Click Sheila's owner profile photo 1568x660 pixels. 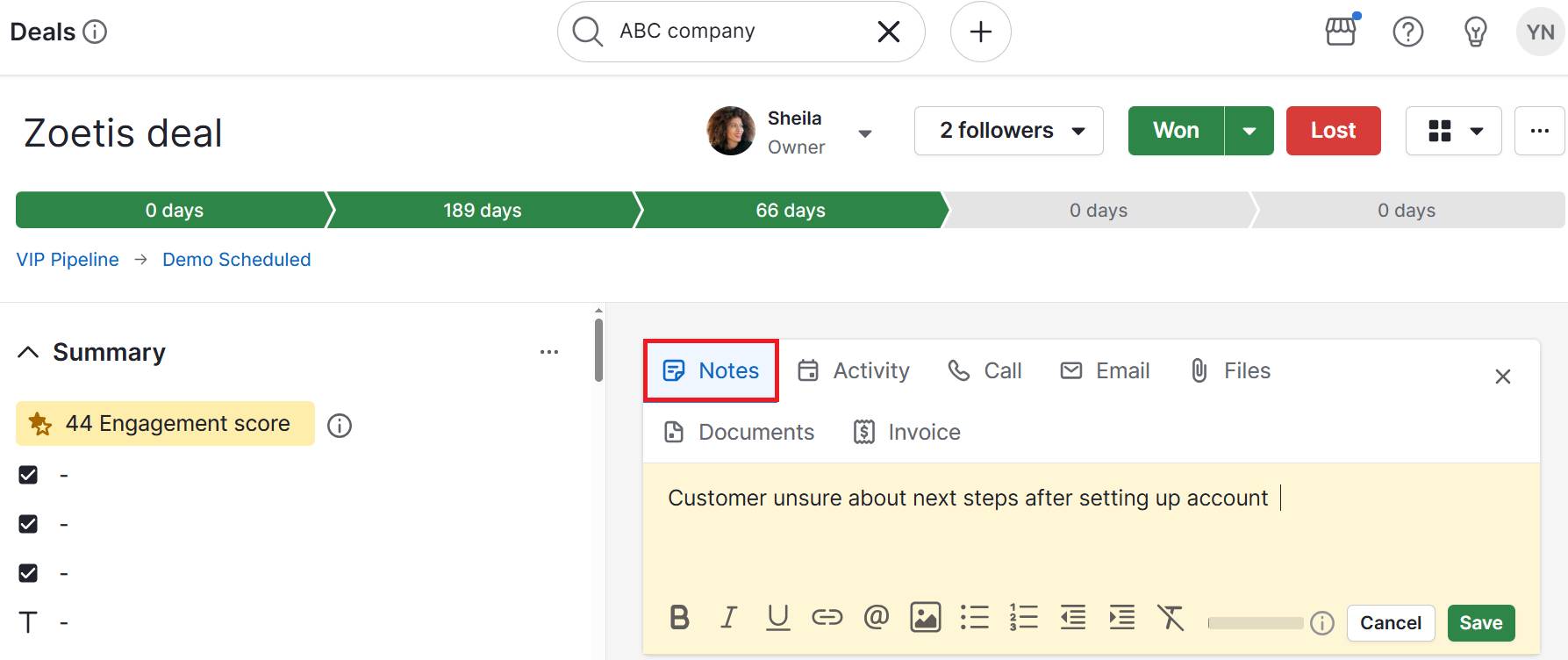[731, 131]
